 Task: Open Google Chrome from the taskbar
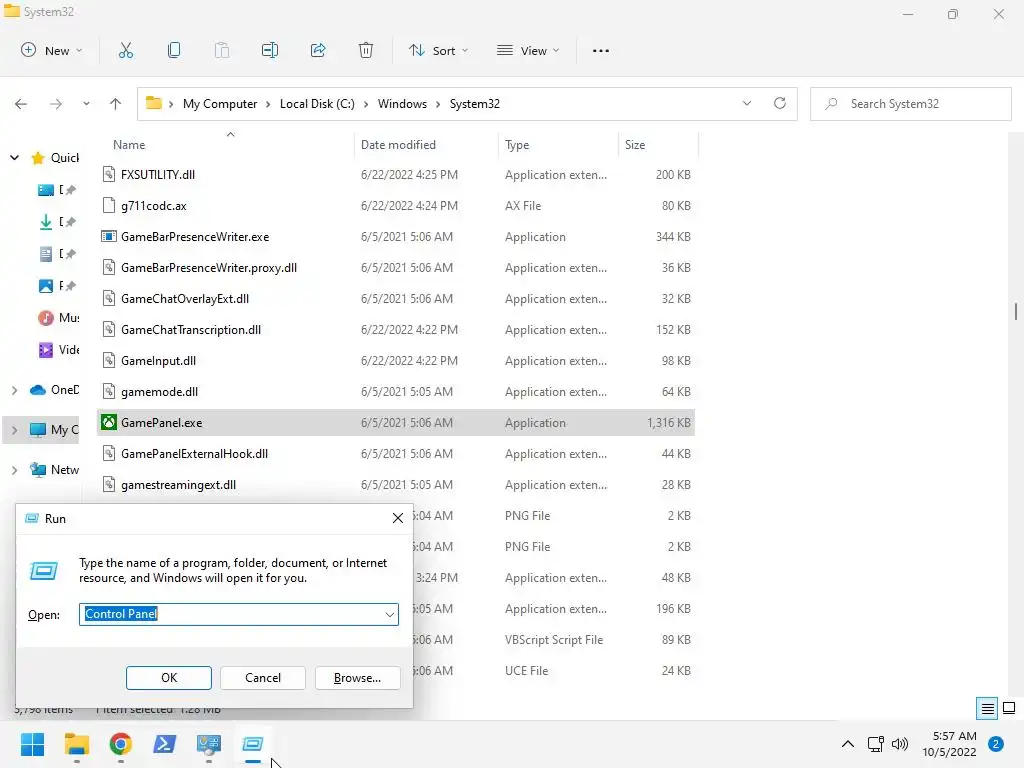click(x=121, y=744)
